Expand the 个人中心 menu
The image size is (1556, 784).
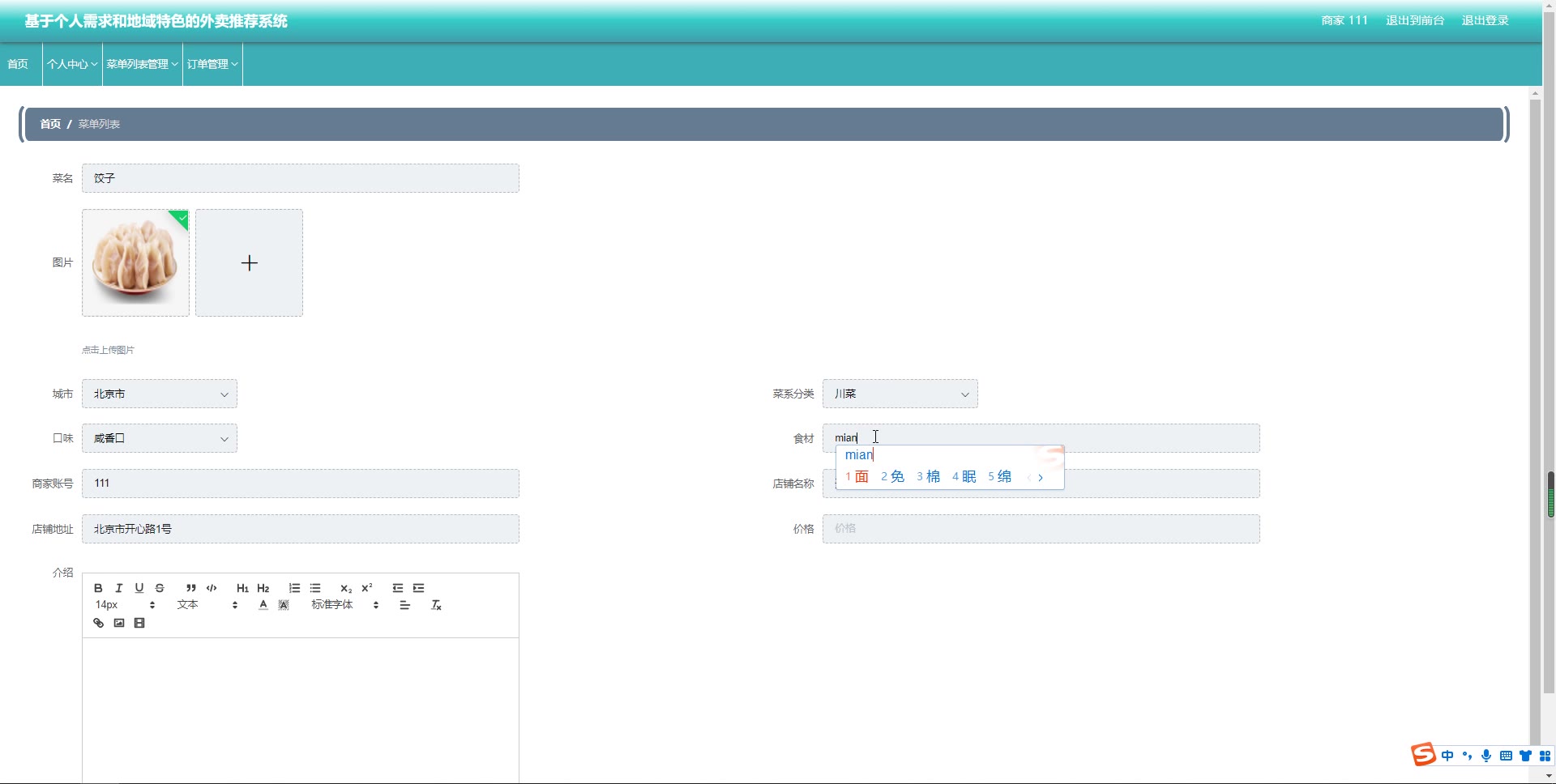(72, 64)
